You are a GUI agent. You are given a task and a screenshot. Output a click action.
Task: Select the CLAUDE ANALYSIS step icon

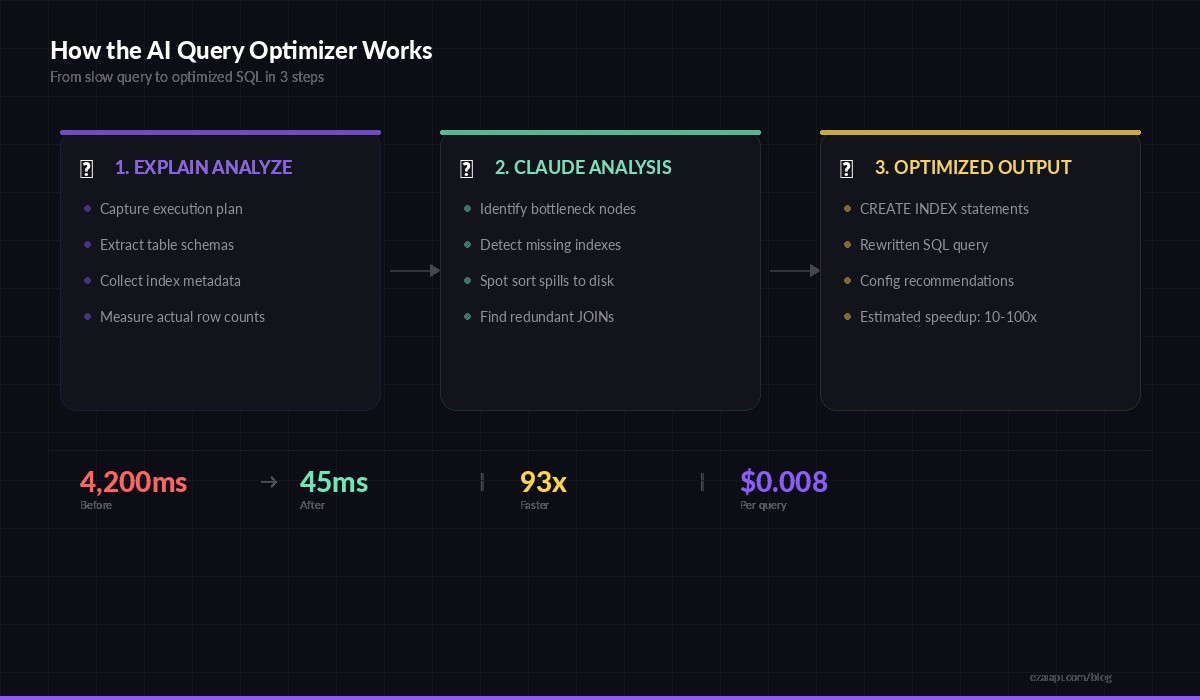click(466, 169)
